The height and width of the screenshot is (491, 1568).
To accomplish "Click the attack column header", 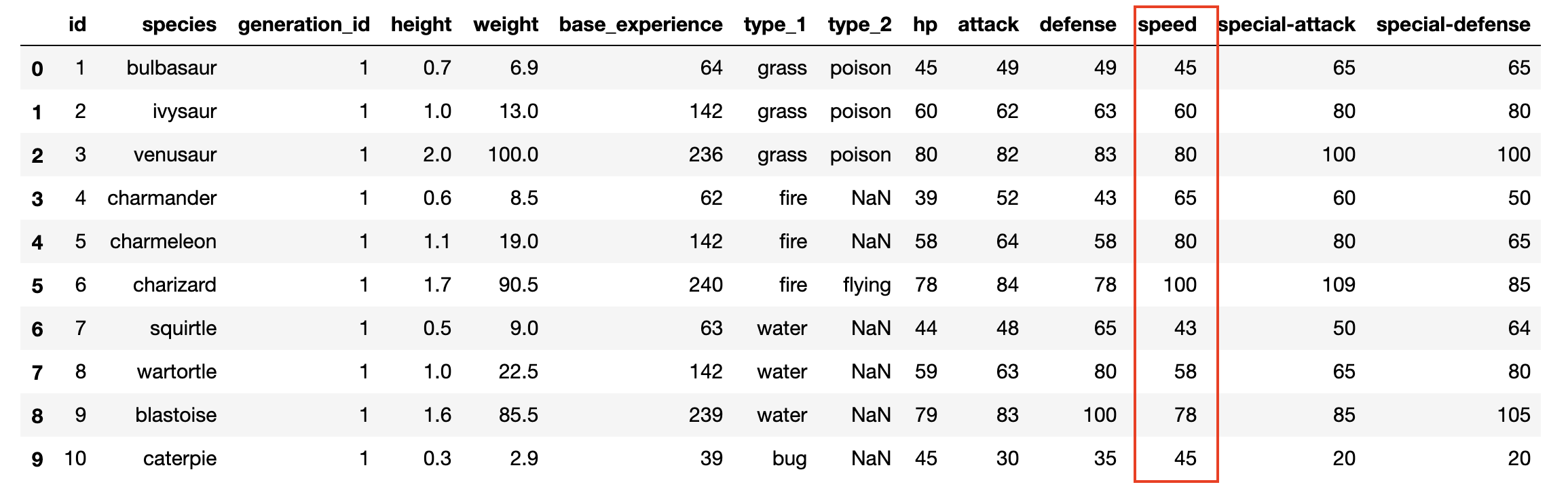I will coord(988,25).
